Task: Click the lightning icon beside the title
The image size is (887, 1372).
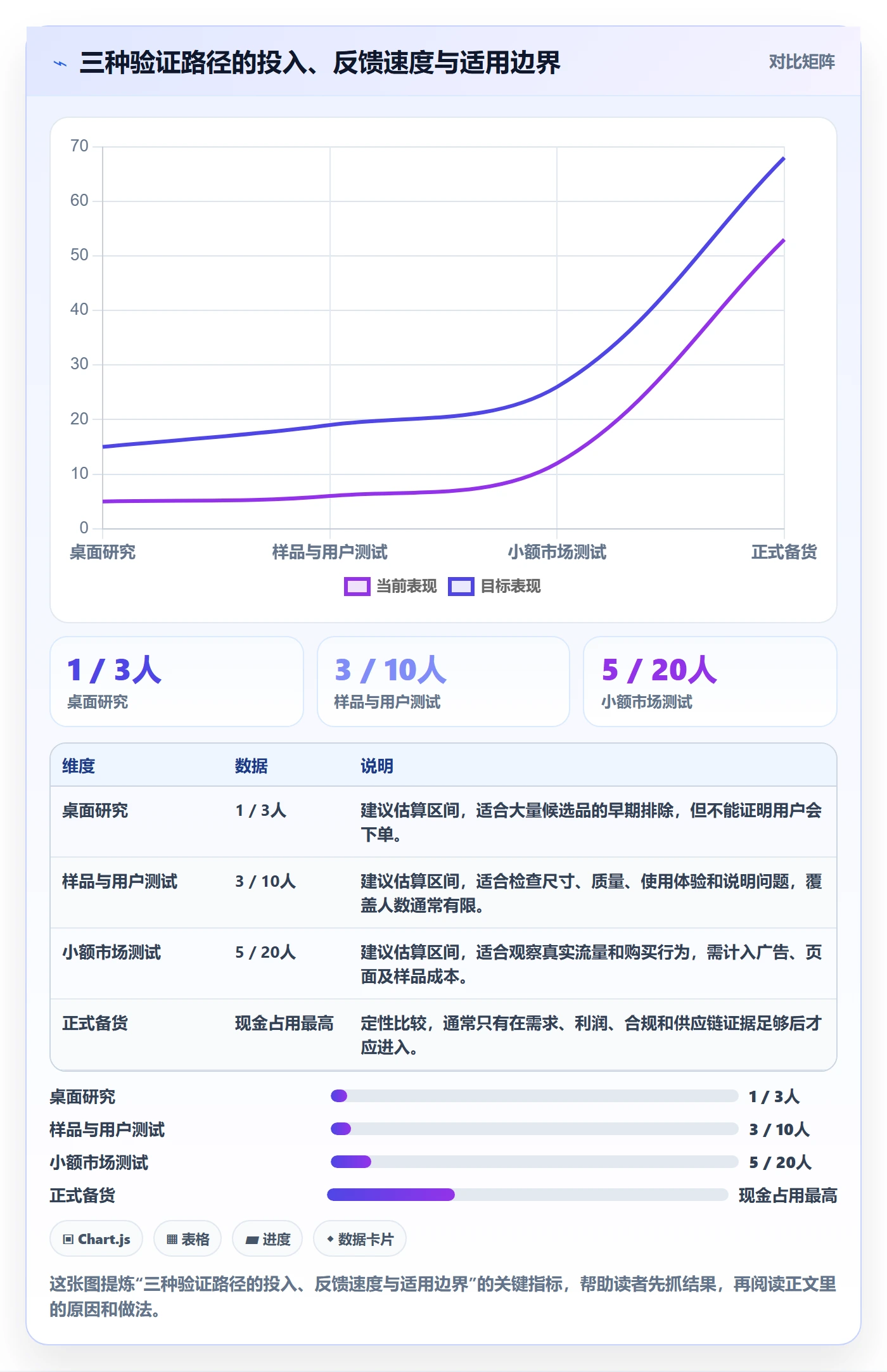Action: pos(60,63)
